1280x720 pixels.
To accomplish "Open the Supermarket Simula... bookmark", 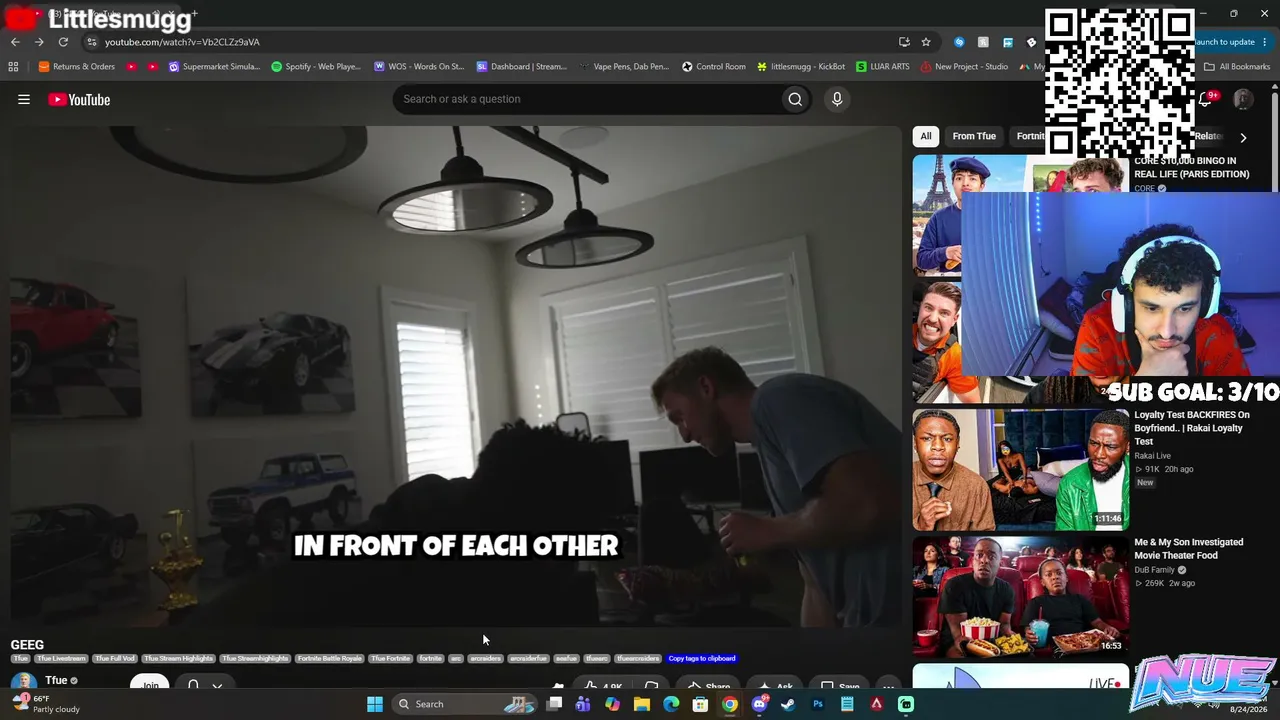I will [214, 67].
